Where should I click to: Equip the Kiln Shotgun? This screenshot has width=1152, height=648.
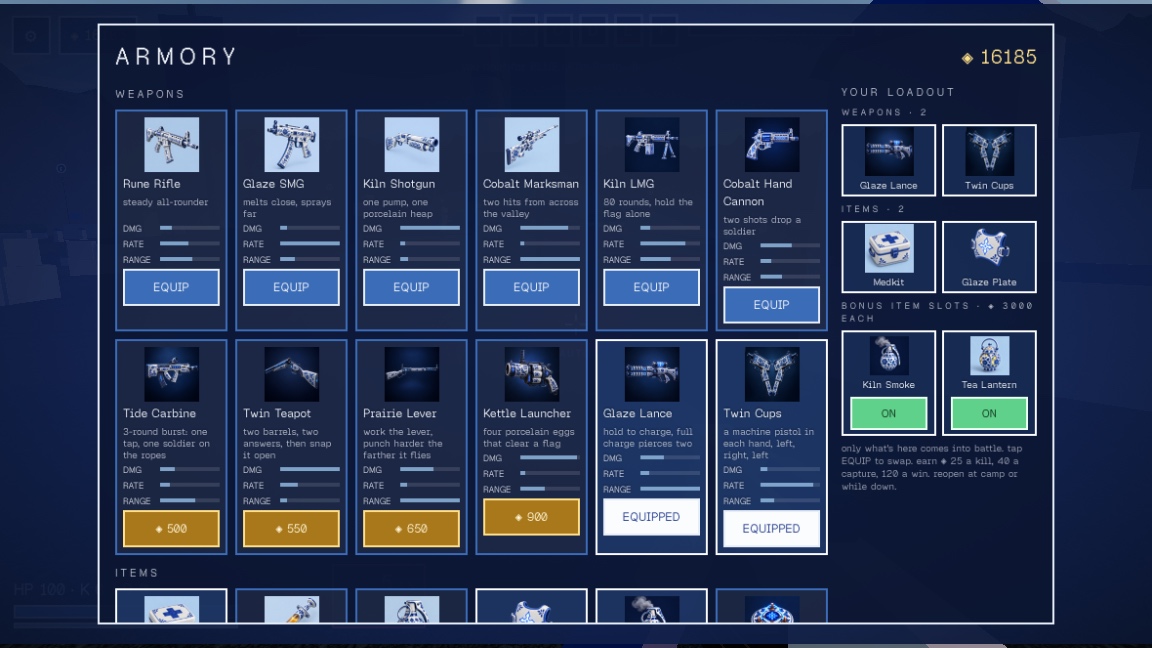(x=411, y=287)
